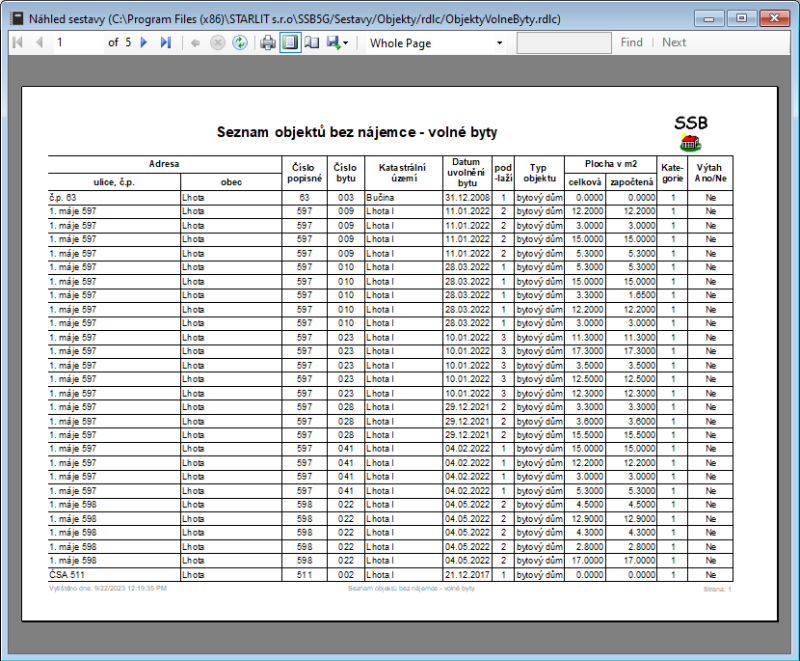Image resolution: width=800 pixels, height=661 pixels.
Task: Click the Stop rendering icon
Action: 217,43
